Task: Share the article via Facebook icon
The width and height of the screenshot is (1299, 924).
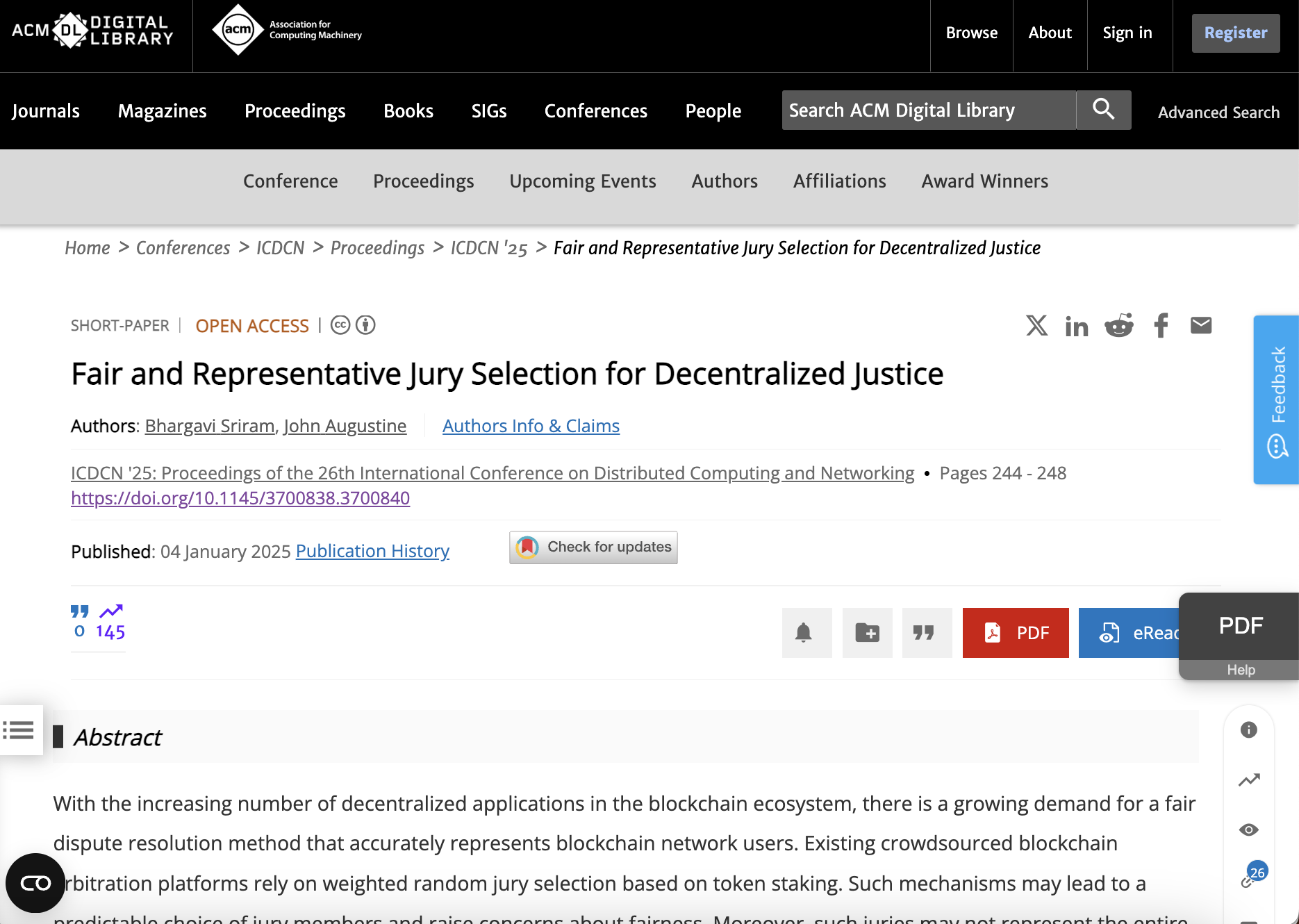Action: coord(1161,325)
